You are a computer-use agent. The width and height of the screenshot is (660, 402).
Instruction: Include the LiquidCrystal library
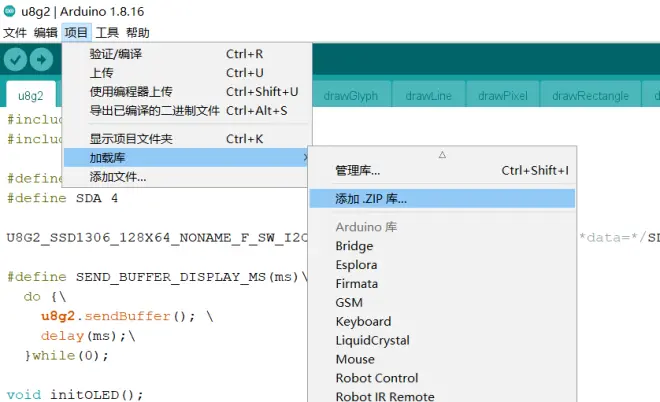(442, 341)
